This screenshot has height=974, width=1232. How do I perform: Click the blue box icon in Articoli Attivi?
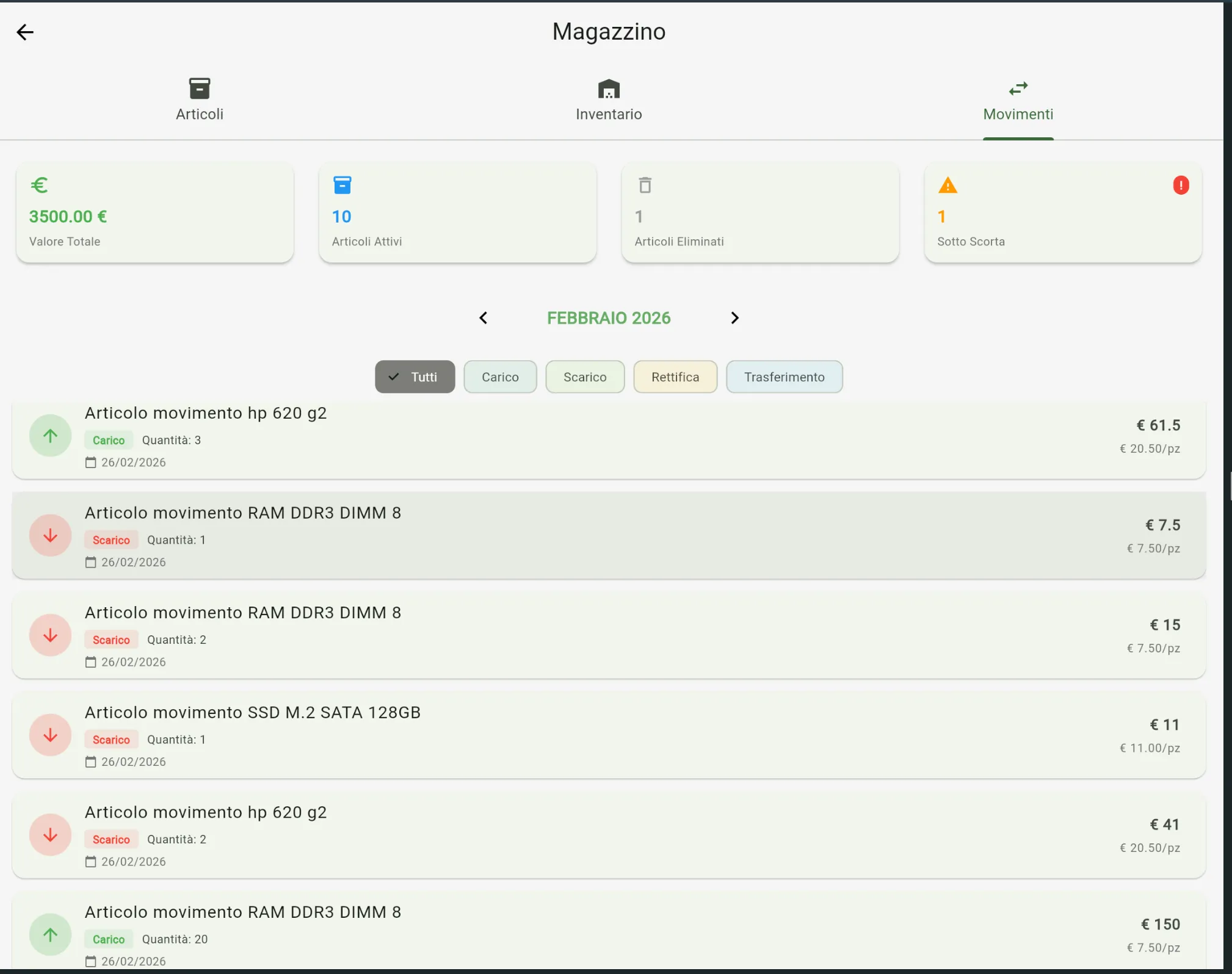click(x=342, y=185)
